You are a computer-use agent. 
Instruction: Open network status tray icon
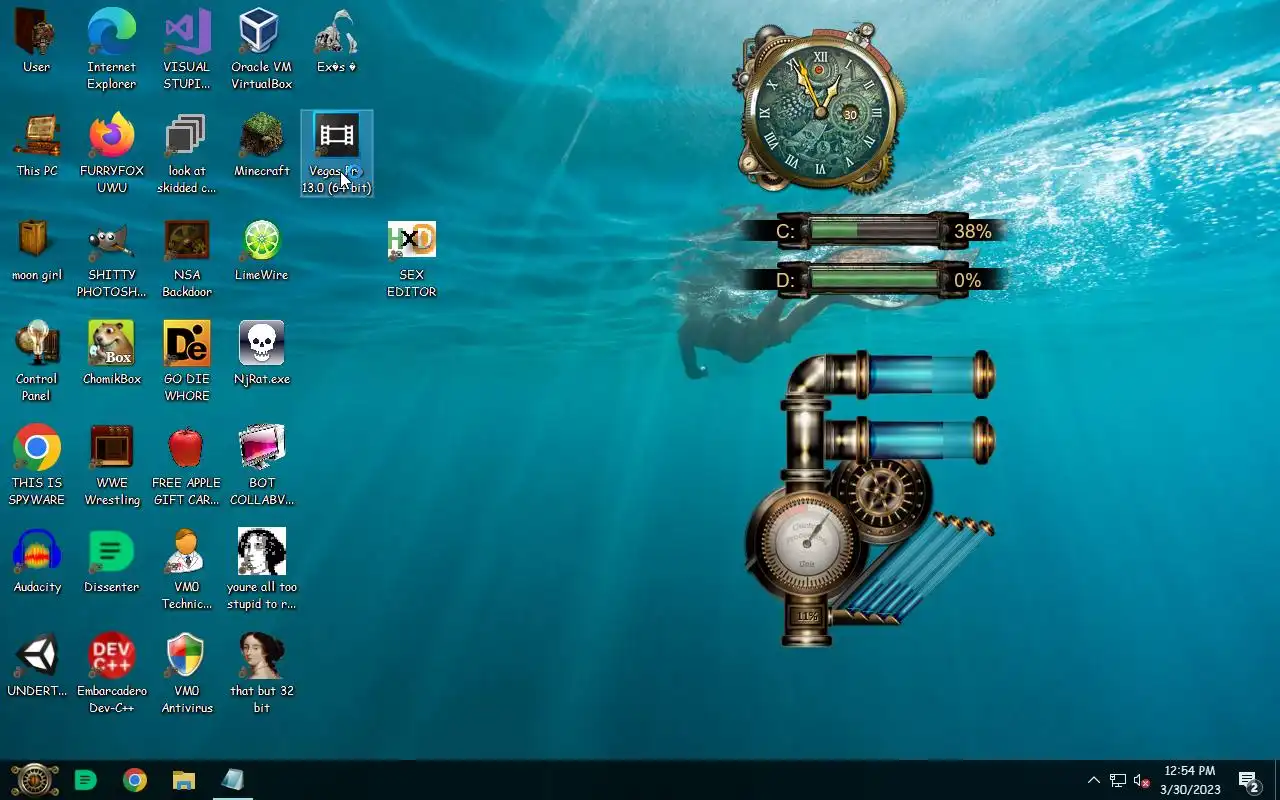(x=1117, y=780)
